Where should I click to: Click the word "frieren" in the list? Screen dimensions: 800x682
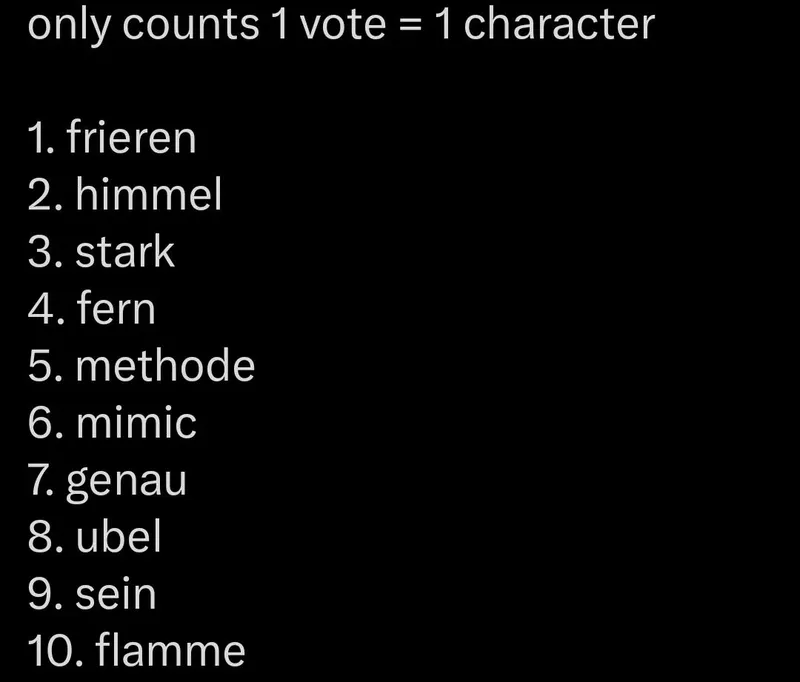131,138
